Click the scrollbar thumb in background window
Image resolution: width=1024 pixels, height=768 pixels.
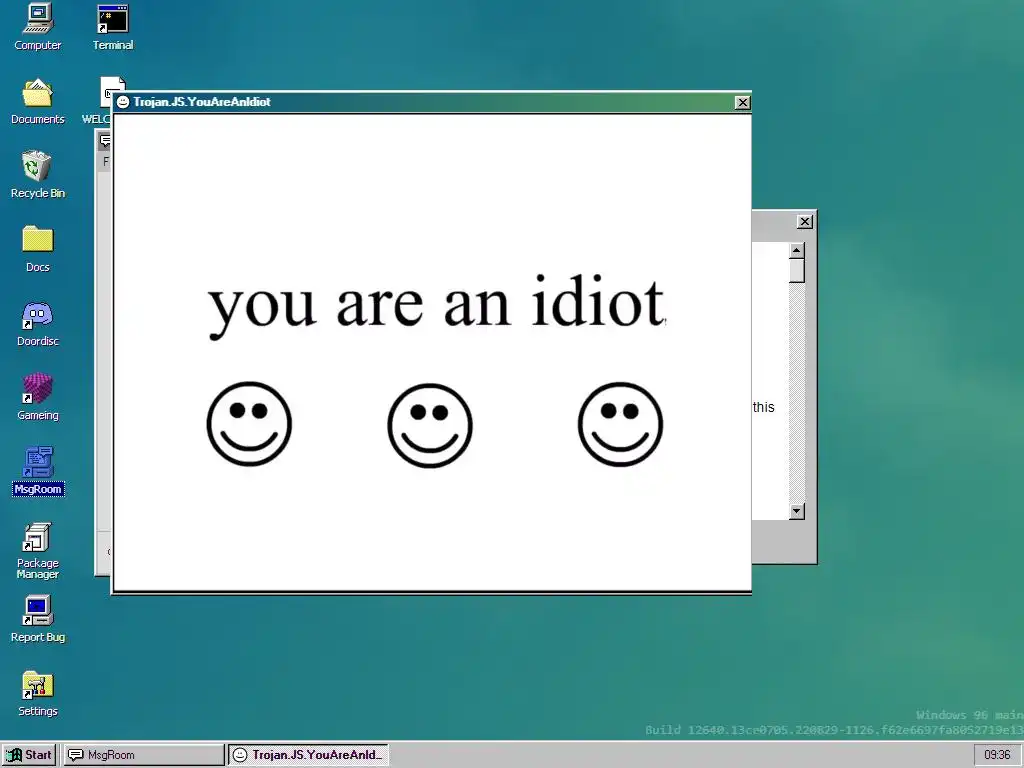click(x=796, y=270)
